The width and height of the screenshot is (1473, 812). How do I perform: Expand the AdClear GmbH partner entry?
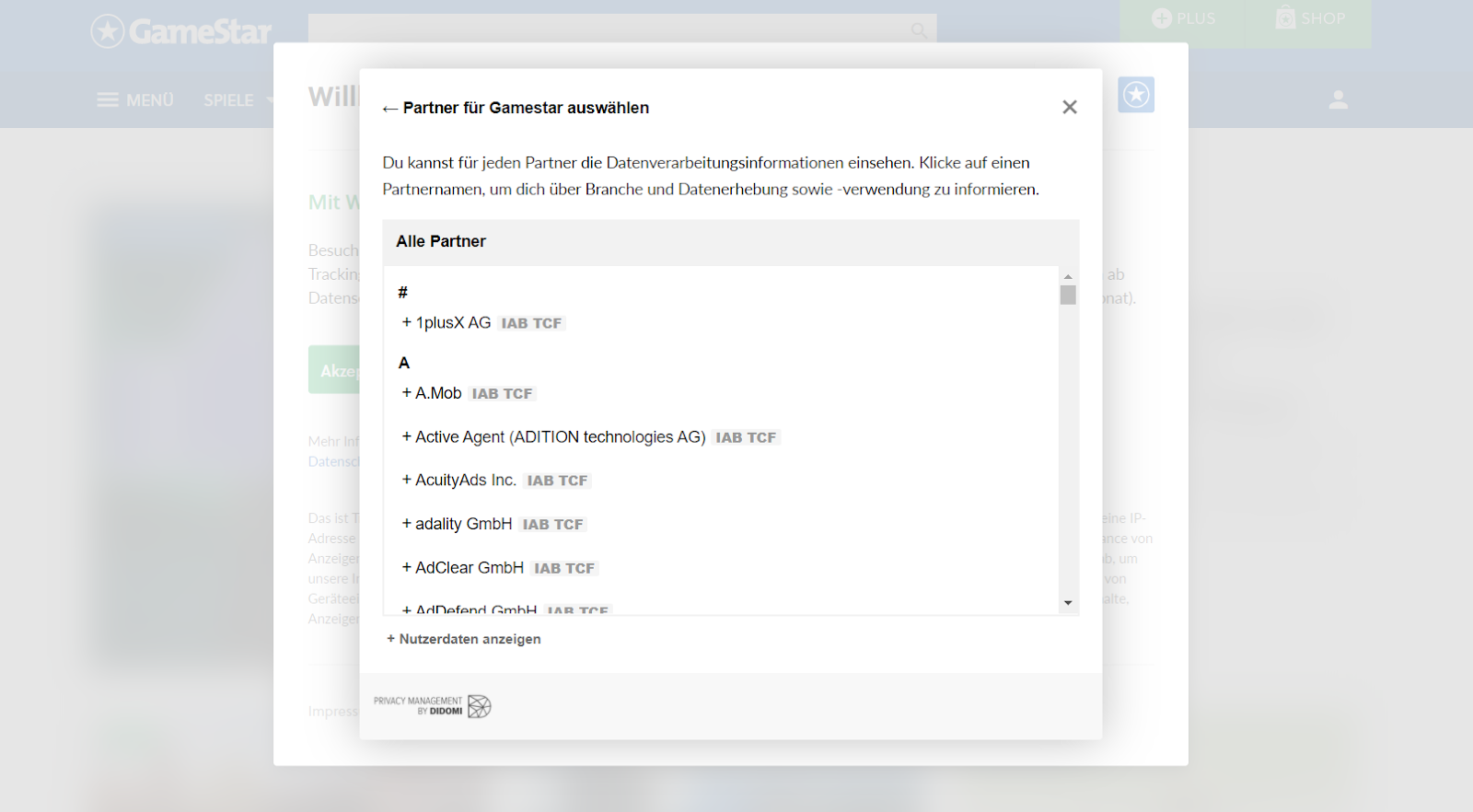(462, 568)
